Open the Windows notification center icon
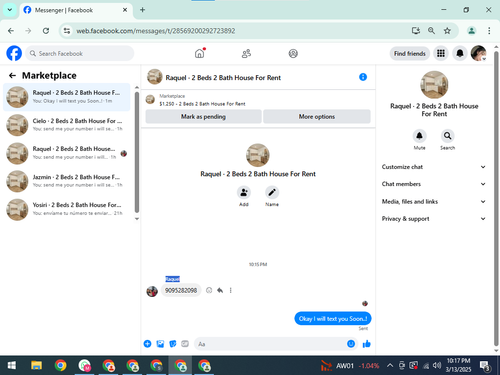Image resolution: width=500 pixels, height=375 pixels. tap(485, 366)
